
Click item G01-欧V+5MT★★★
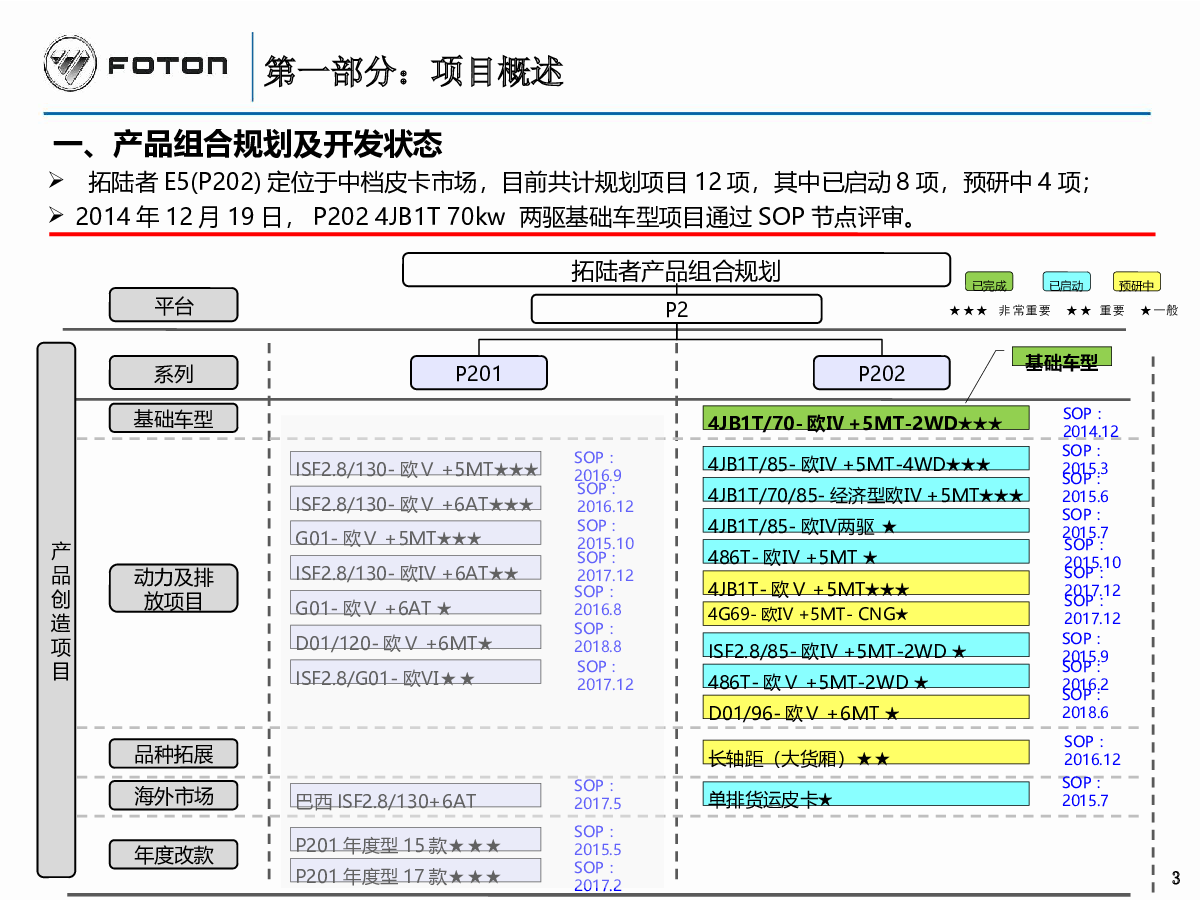click(416, 533)
